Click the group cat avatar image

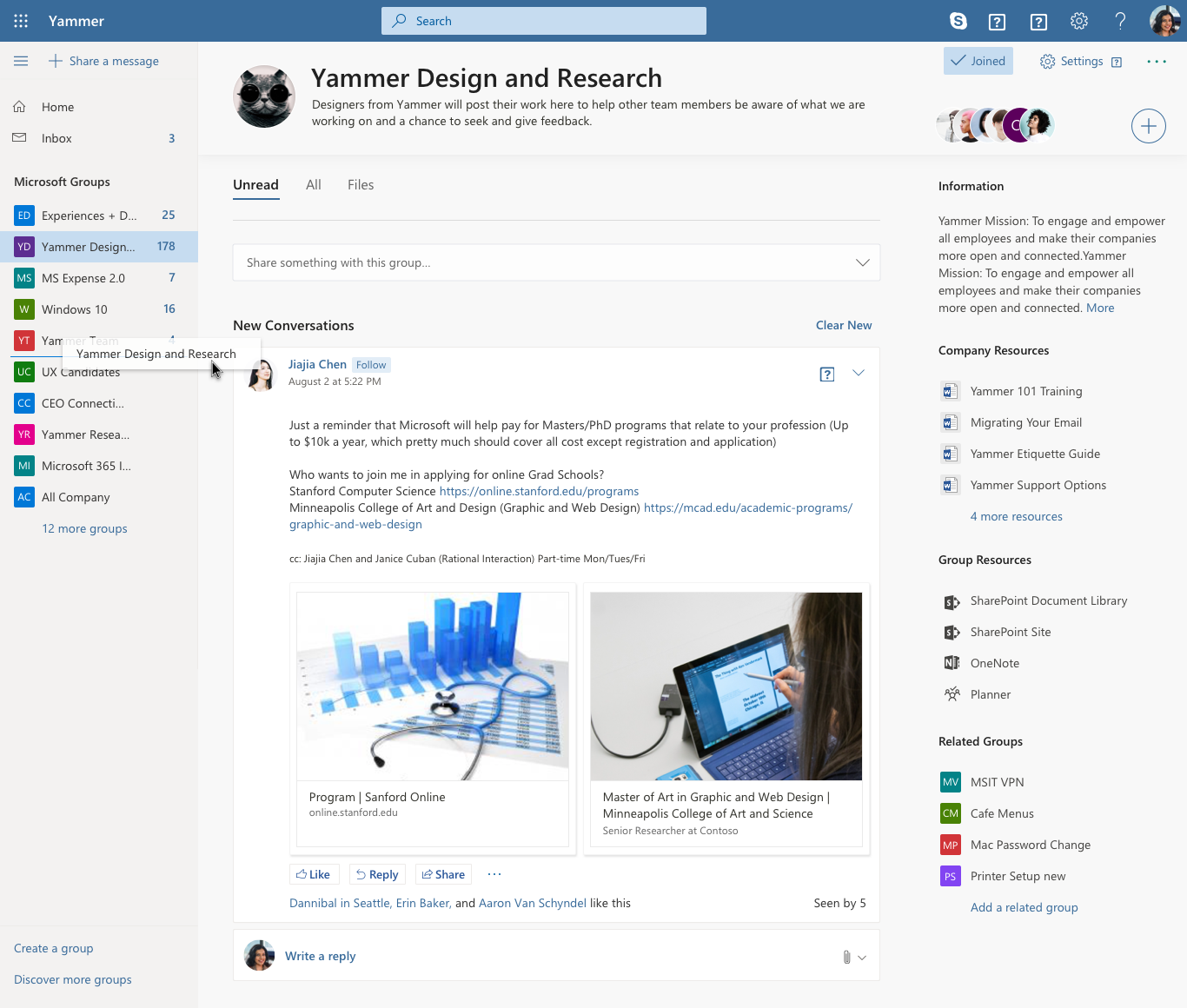point(264,96)
